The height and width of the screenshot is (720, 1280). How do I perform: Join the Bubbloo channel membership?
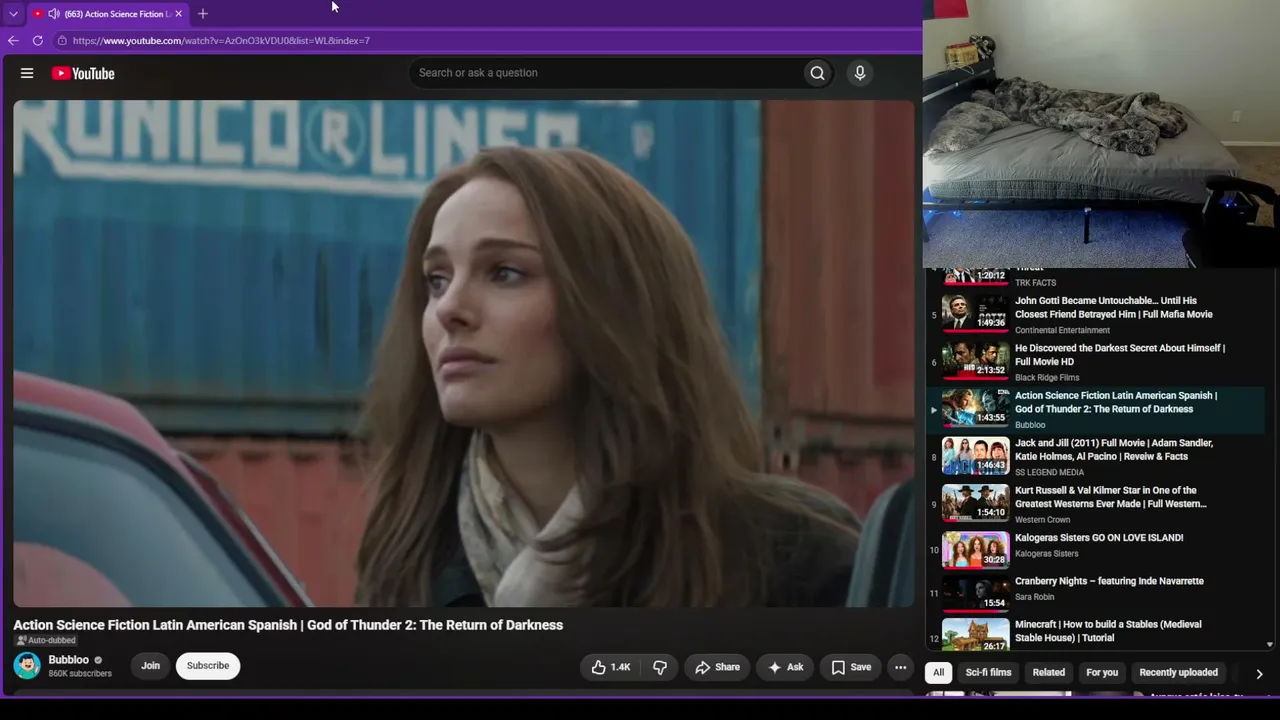[x=150, y=666]
